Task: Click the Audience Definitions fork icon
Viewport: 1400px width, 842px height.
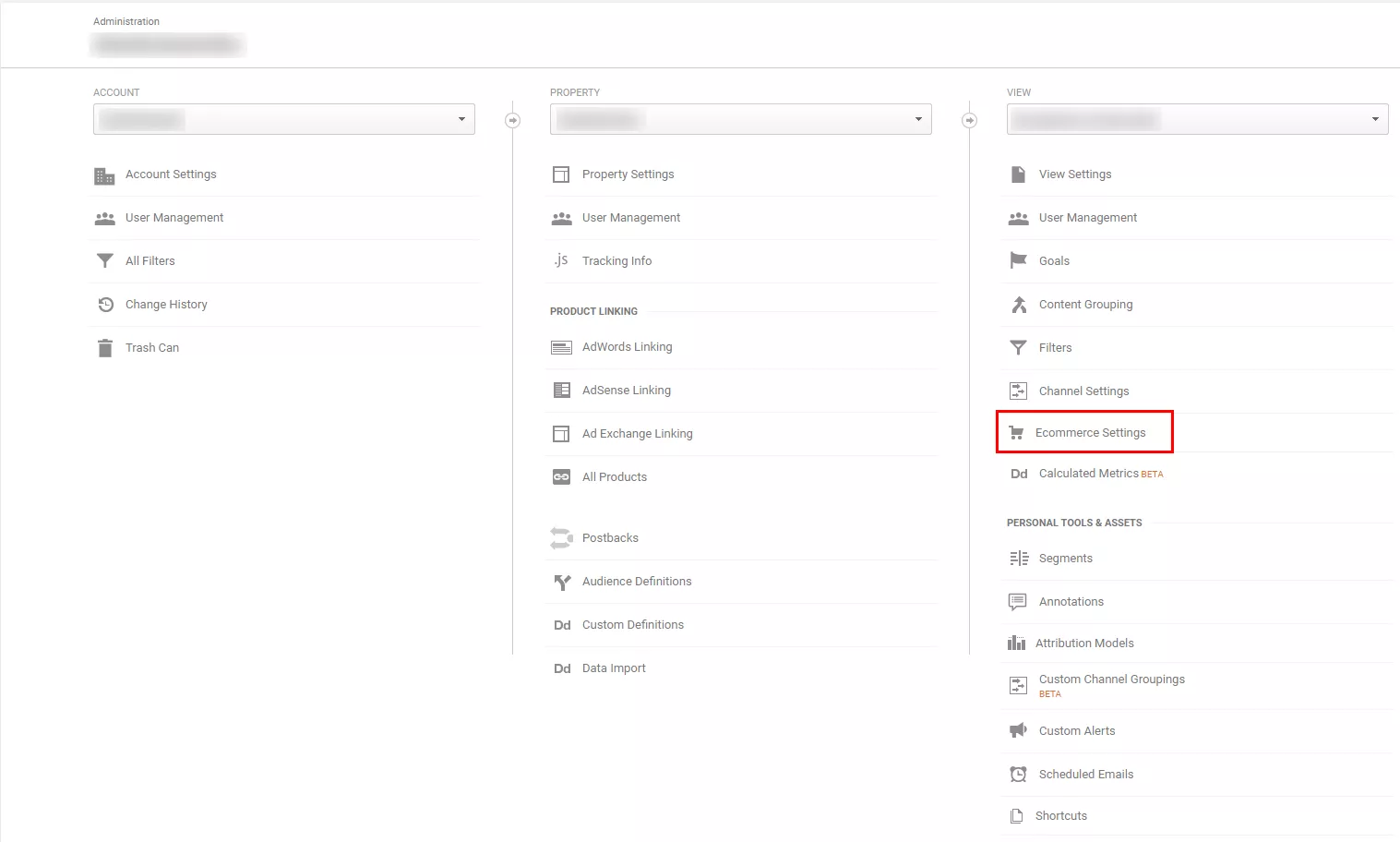Action: point(562,583)
